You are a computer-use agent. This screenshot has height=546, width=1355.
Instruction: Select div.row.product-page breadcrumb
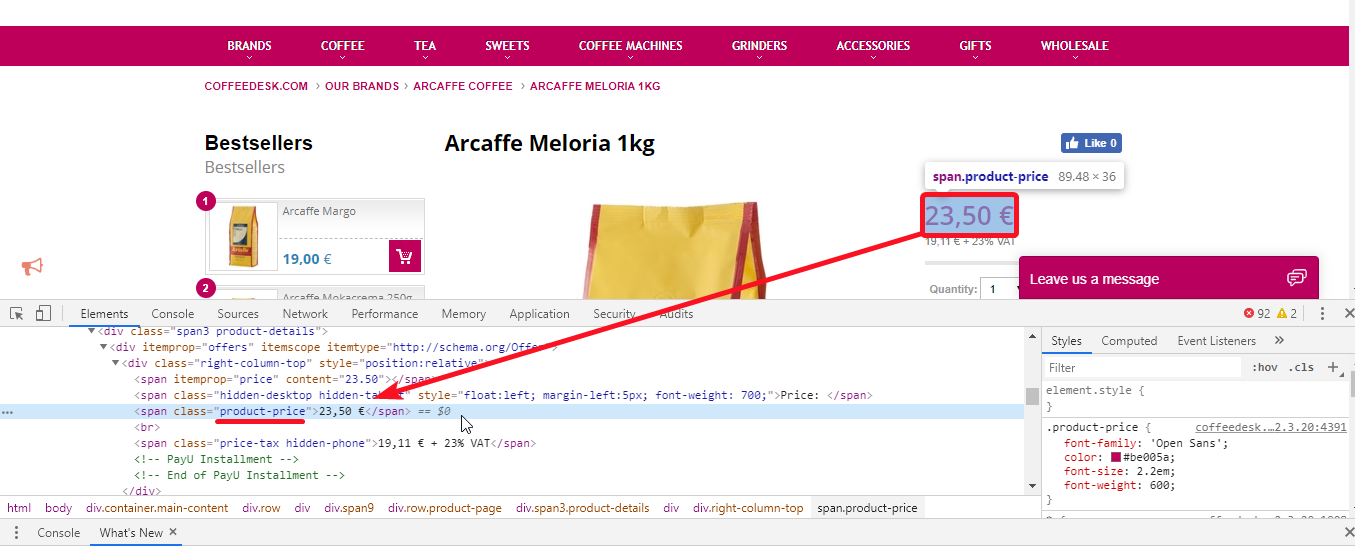click(445, 508)
